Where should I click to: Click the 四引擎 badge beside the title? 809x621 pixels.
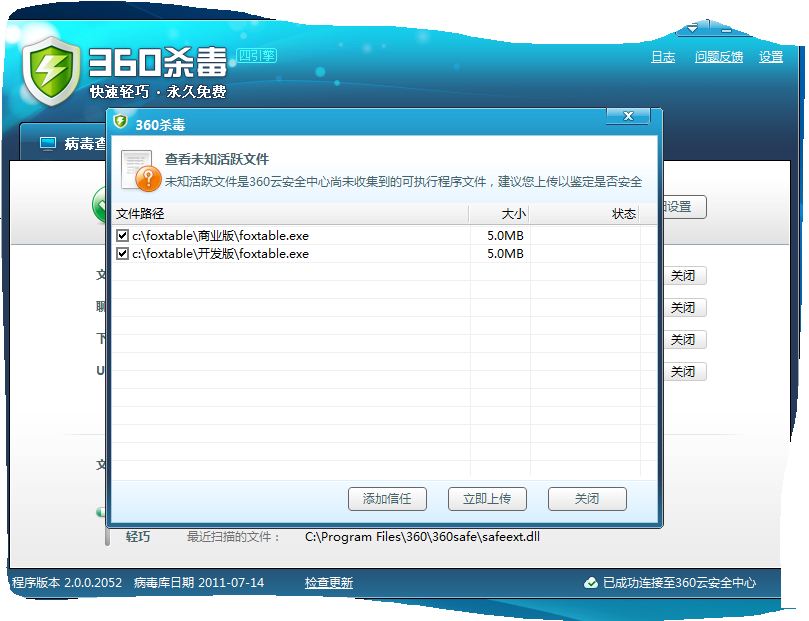pyautogui.click(x=257, y=55)
